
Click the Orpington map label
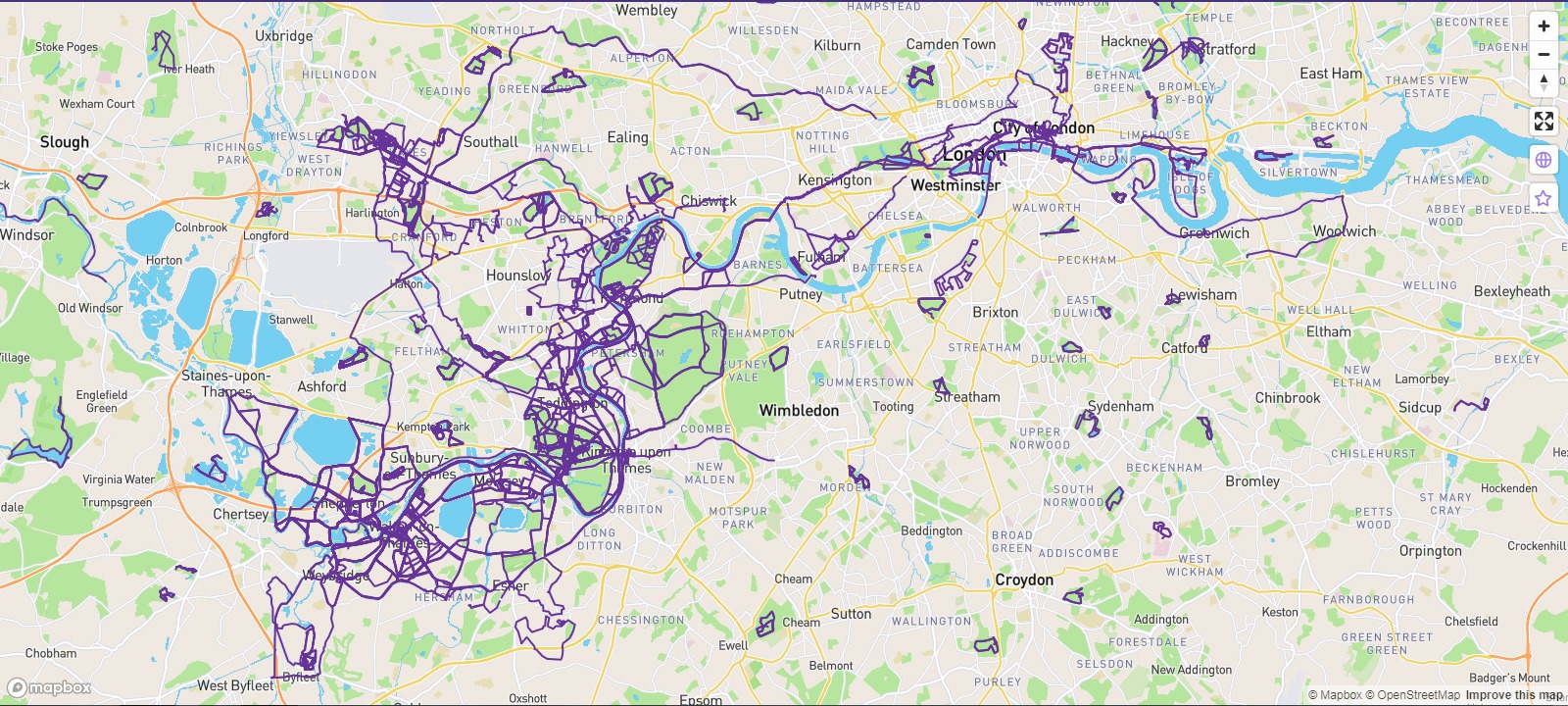click(x=1431, y=551)
